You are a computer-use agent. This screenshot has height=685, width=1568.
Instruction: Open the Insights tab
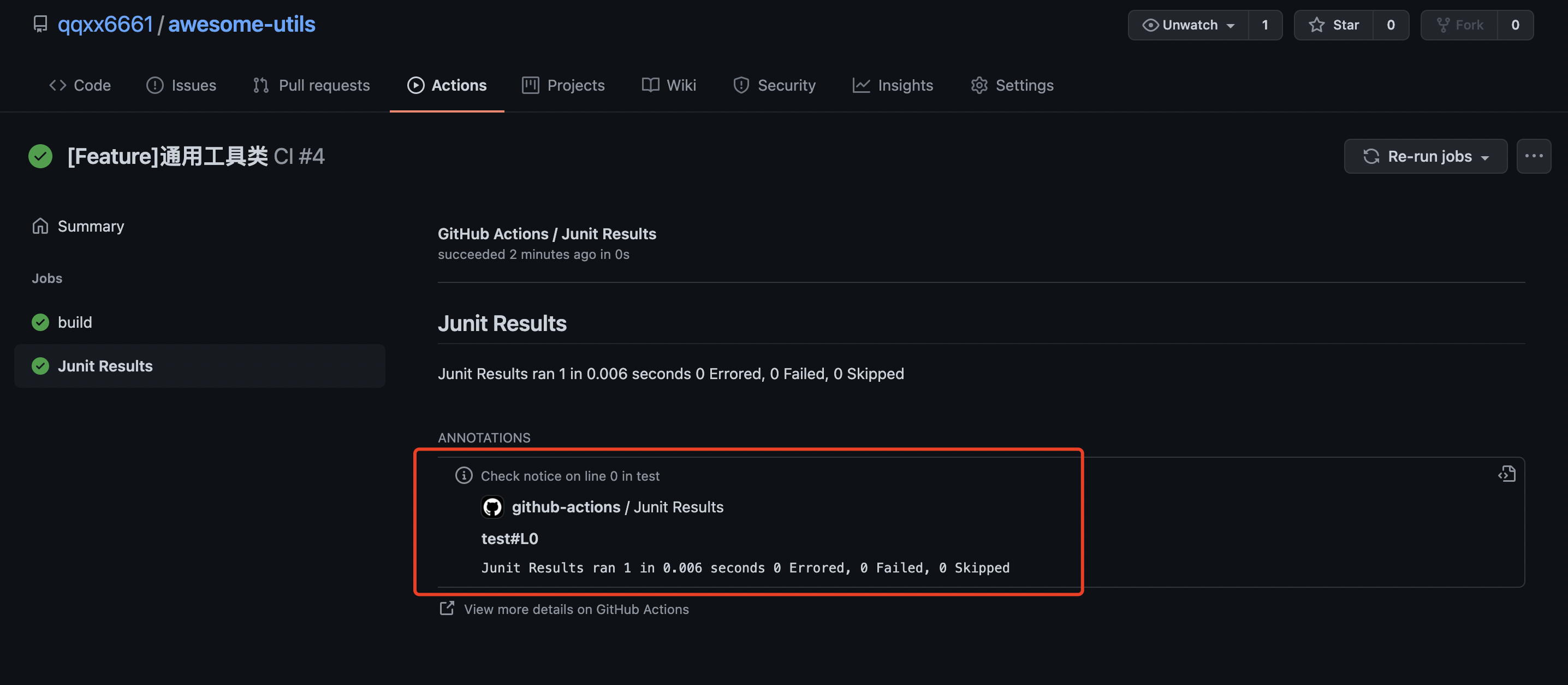pyautogui.click(x=892, y=85)
